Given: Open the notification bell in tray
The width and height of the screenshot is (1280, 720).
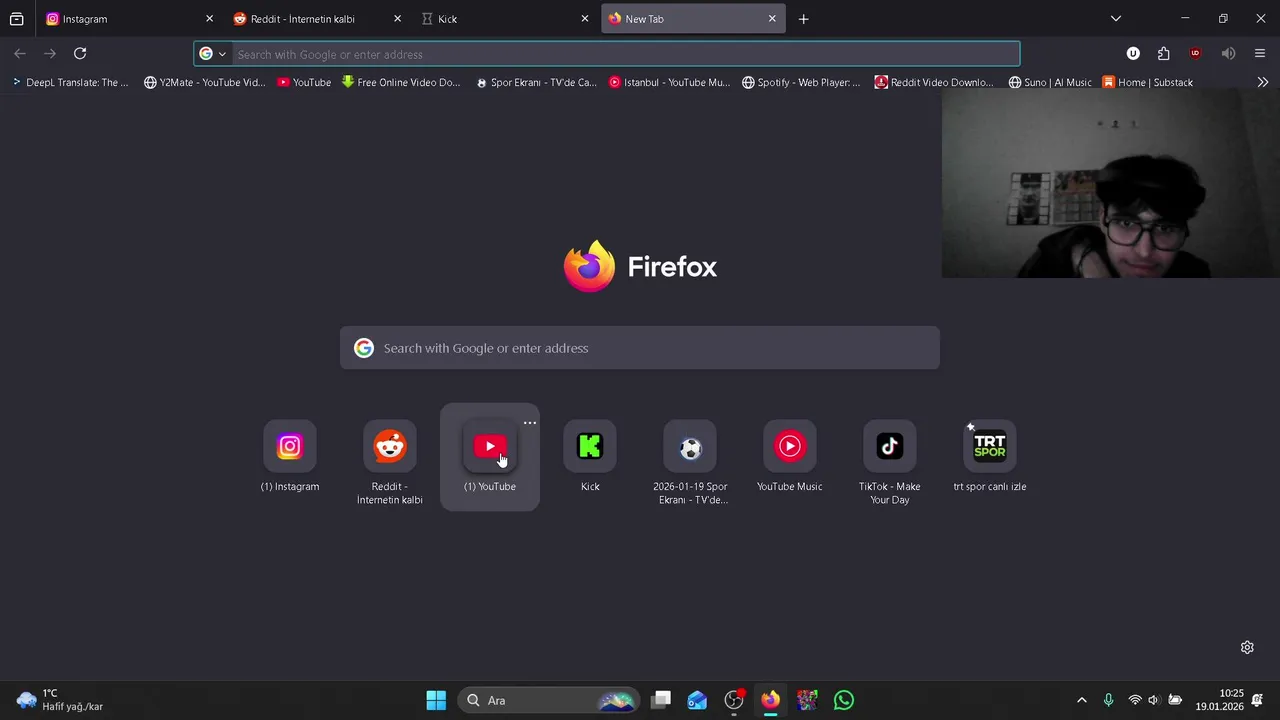Looking at the screenshot, I should click(x=1257, y=700).
